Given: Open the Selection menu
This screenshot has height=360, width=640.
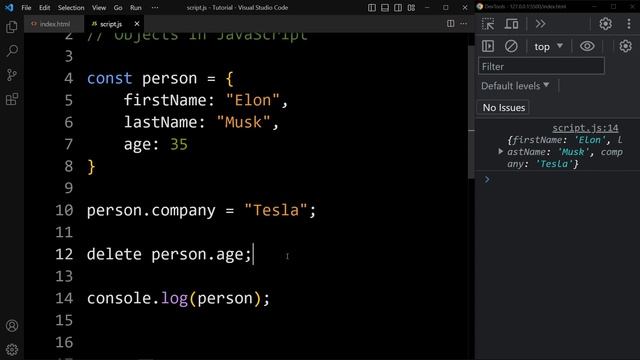Looking at the screenshot, I should (x=71, y=8).
